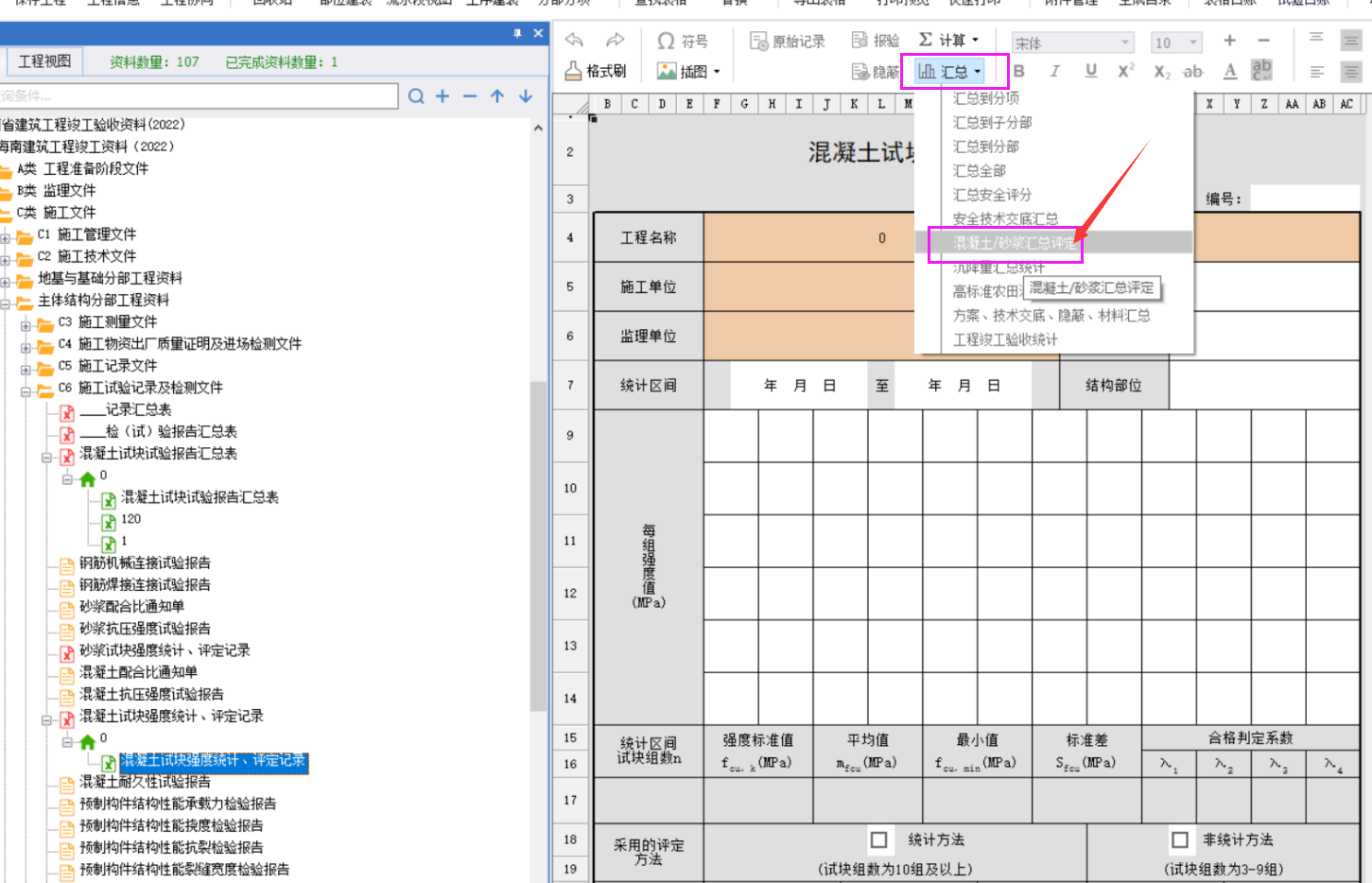Select row header 12
This screenshot has height=883, width=1372.
[x=570, y=594]
